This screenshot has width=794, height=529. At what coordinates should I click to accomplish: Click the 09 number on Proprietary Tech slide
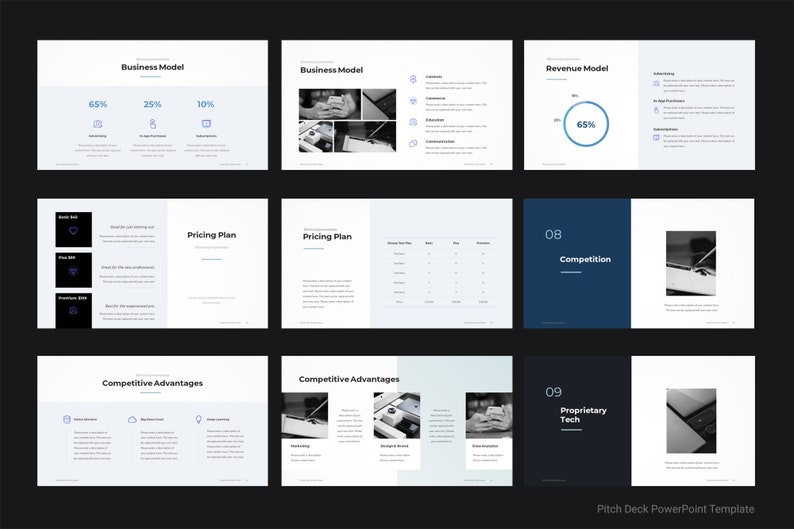pyautogui.click(x=553, y=392)
